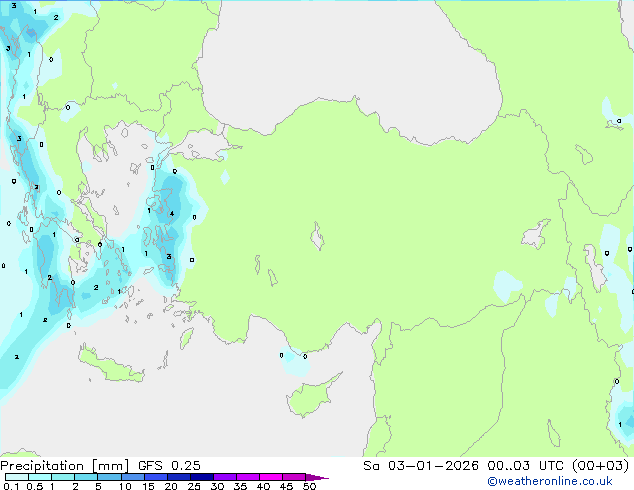Click the '25' legend scale label
The image size is (634, 490).
pyautogui.click(x=194, y=486)
